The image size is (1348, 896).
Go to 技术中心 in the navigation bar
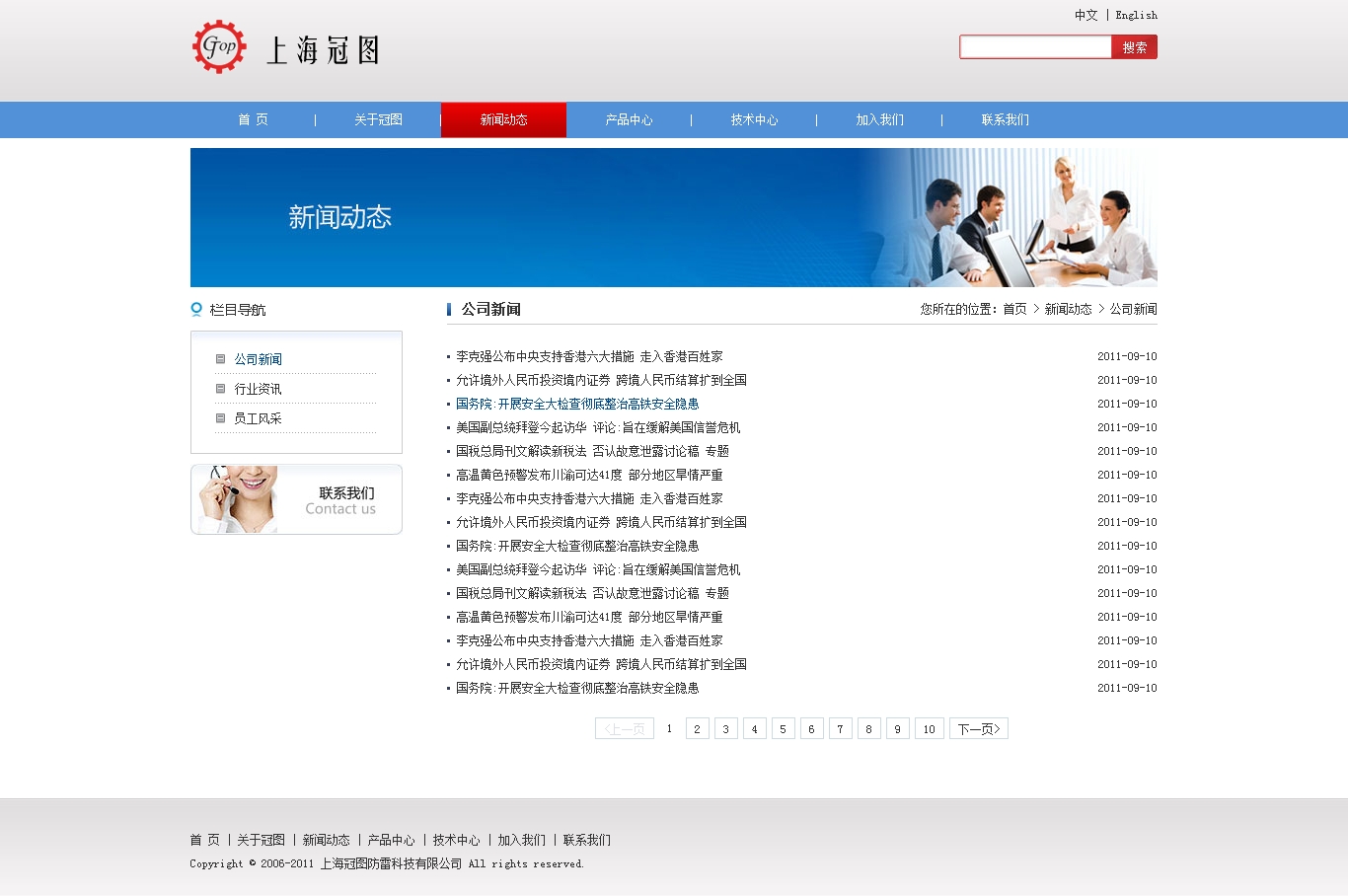(754, 119)
